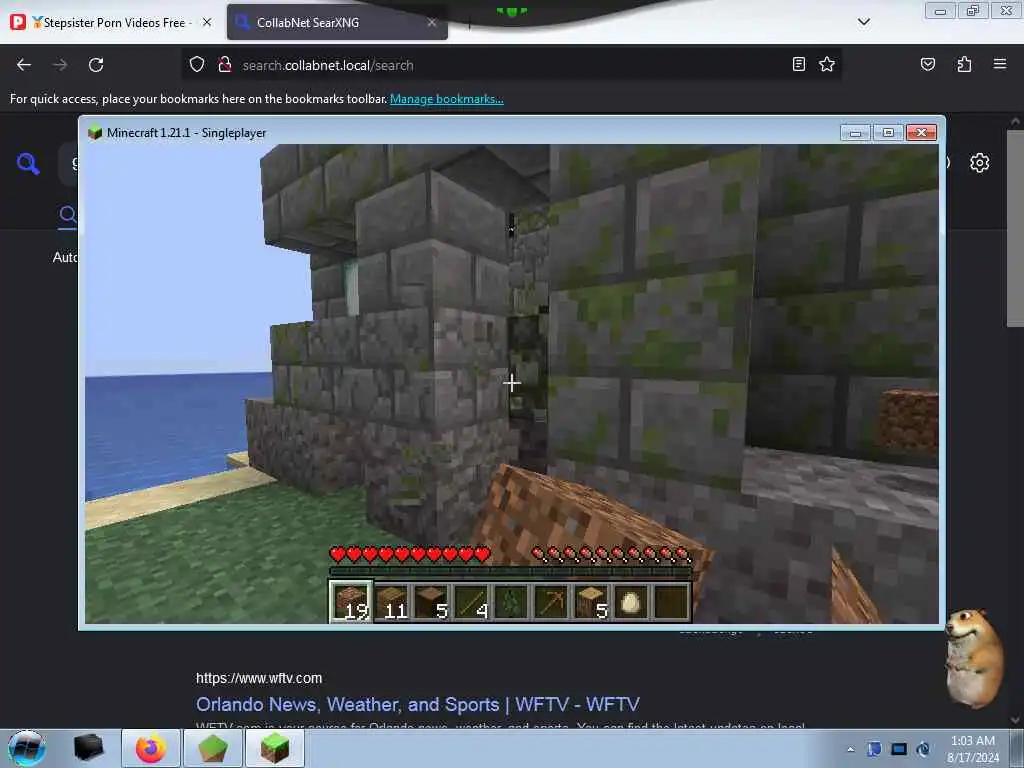Select the wooden pickaxe hotbar slot
The image size is (1024, 768).
tap(551, 601)
